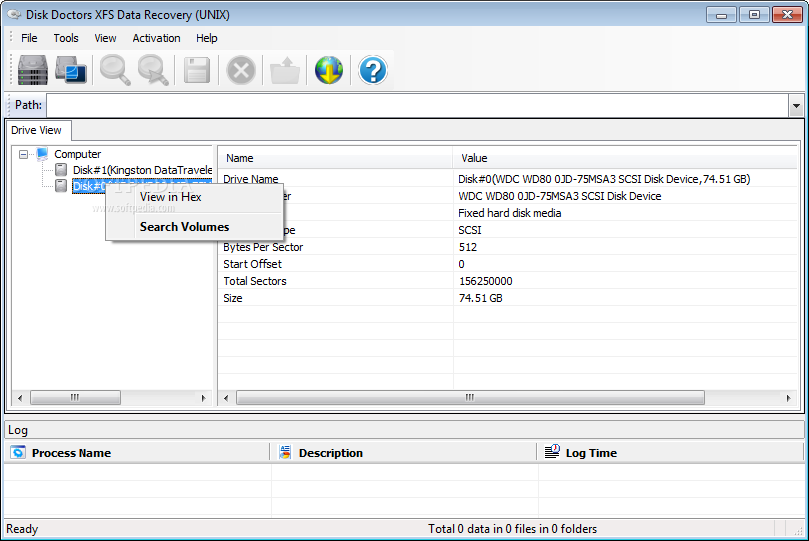Click details panel scroll right arrow

click(x=788, y=398)
